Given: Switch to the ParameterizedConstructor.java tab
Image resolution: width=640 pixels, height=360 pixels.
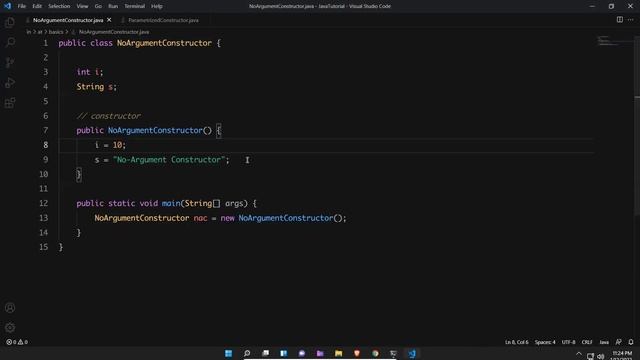Looking at the screenshot, I should coord(163,20).
